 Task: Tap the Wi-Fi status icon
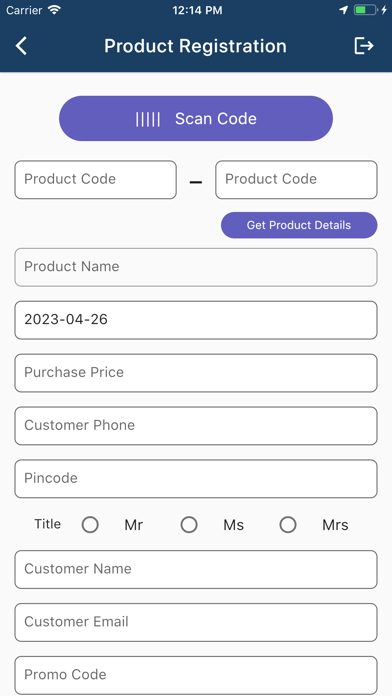54,10
